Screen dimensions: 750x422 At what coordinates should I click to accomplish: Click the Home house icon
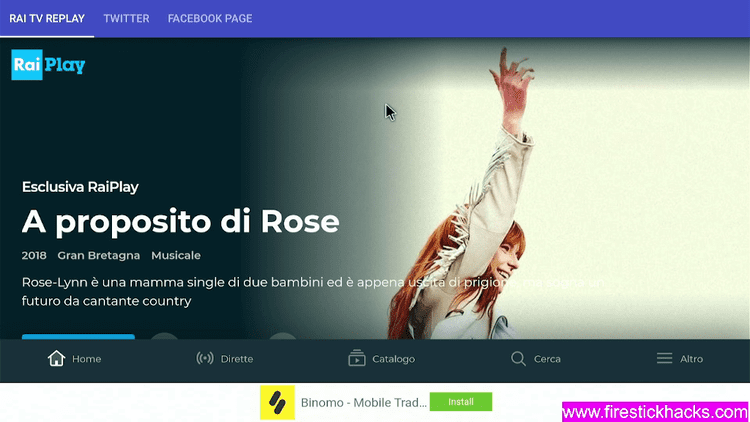(56, 358)
